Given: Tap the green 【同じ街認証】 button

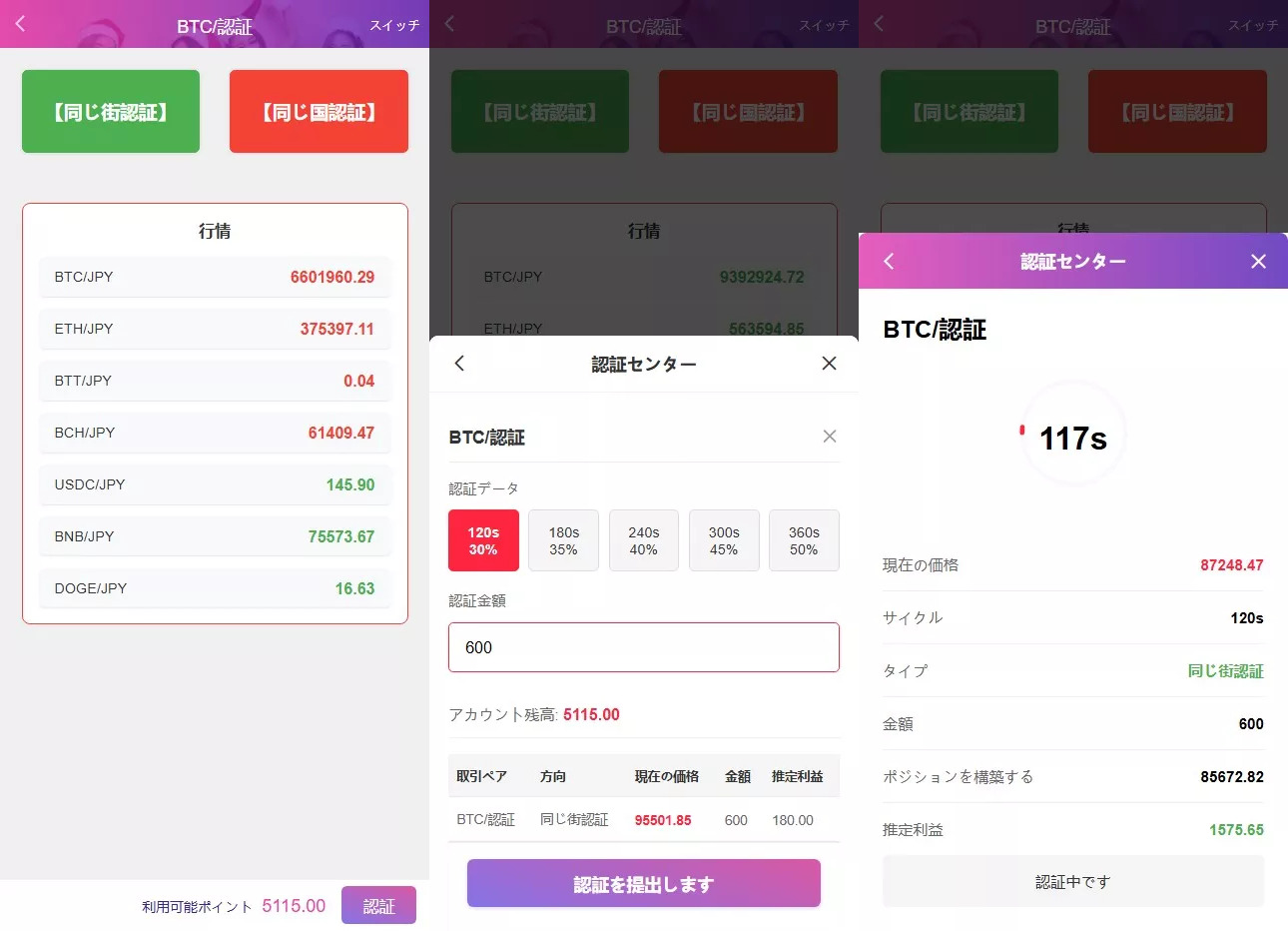Looking at the screenshot, I should [x=110, y=111].
